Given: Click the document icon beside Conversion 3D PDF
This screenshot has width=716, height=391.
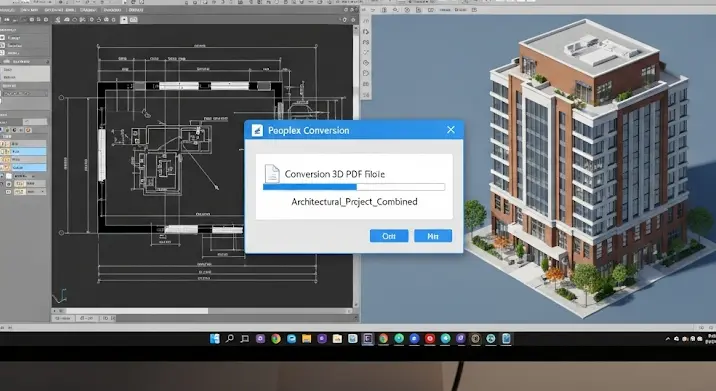Looking at the screenshot, I should click(x=272, y=174).
